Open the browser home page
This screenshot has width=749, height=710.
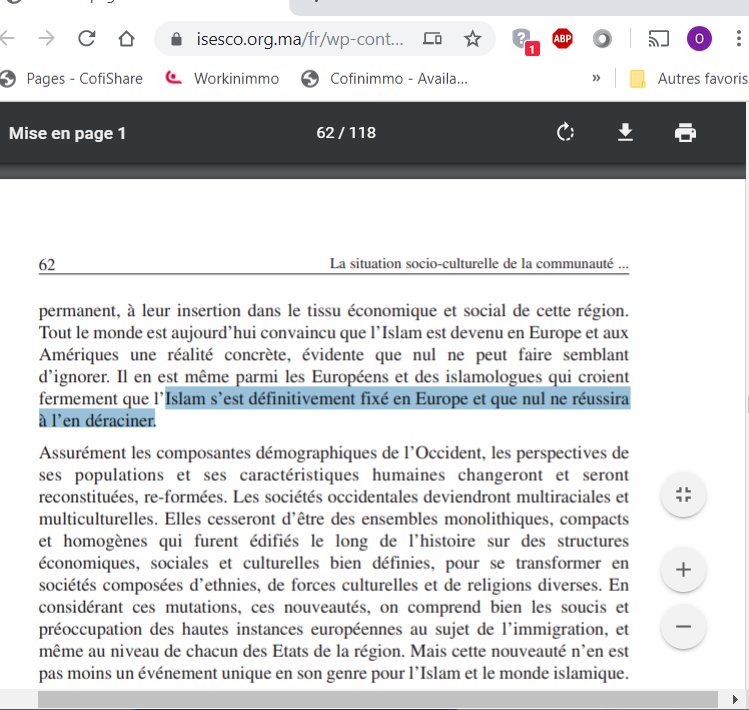(x=126, y=38)
